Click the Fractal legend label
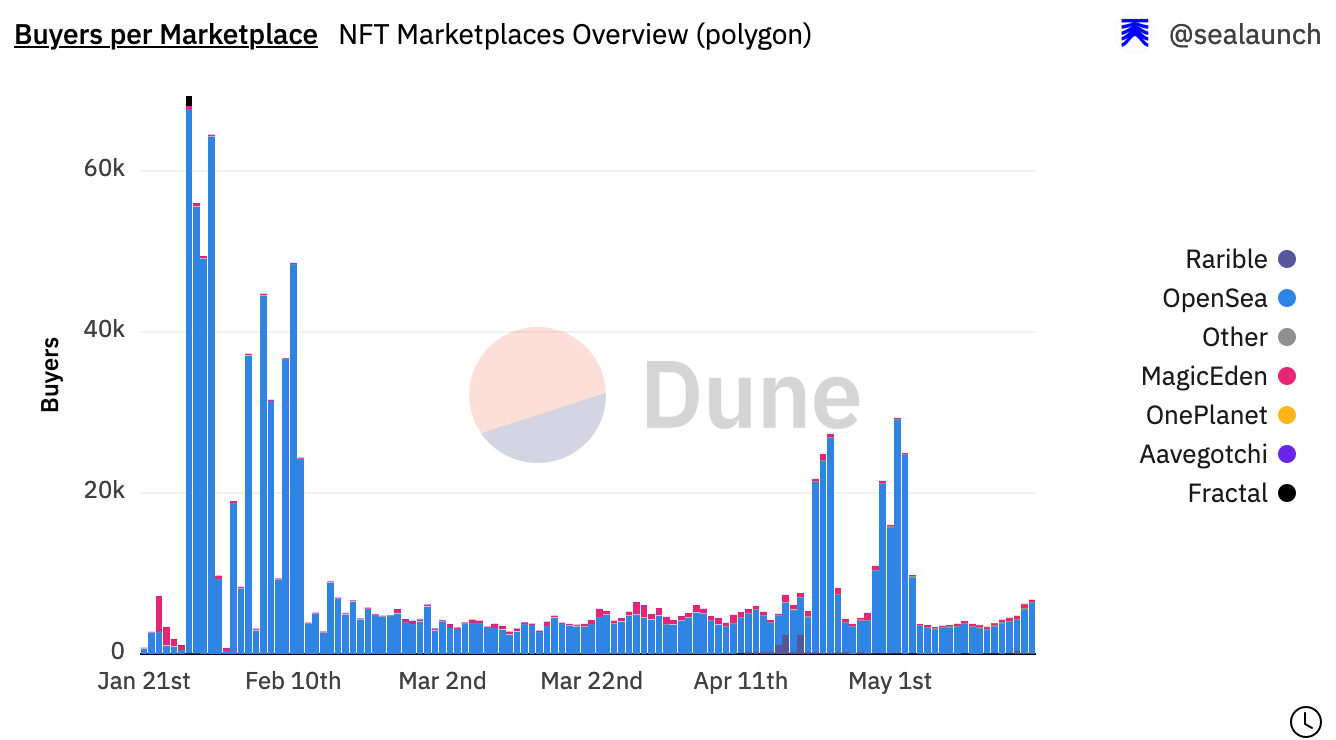Screen dimensions: 1336x740 (1228, 493)
